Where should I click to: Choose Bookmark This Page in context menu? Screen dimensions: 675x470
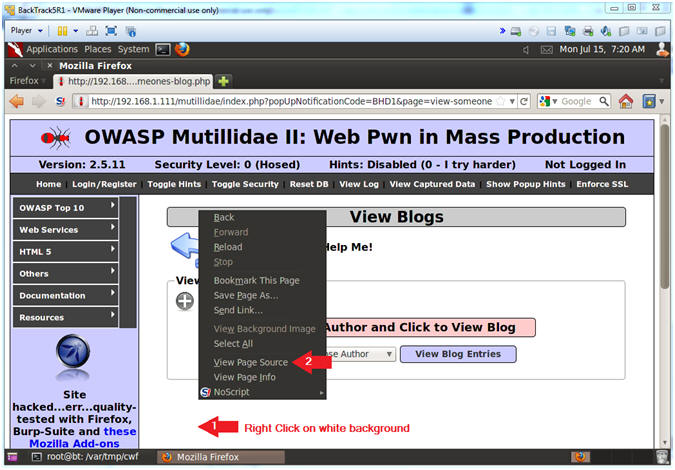click(262, 281)
